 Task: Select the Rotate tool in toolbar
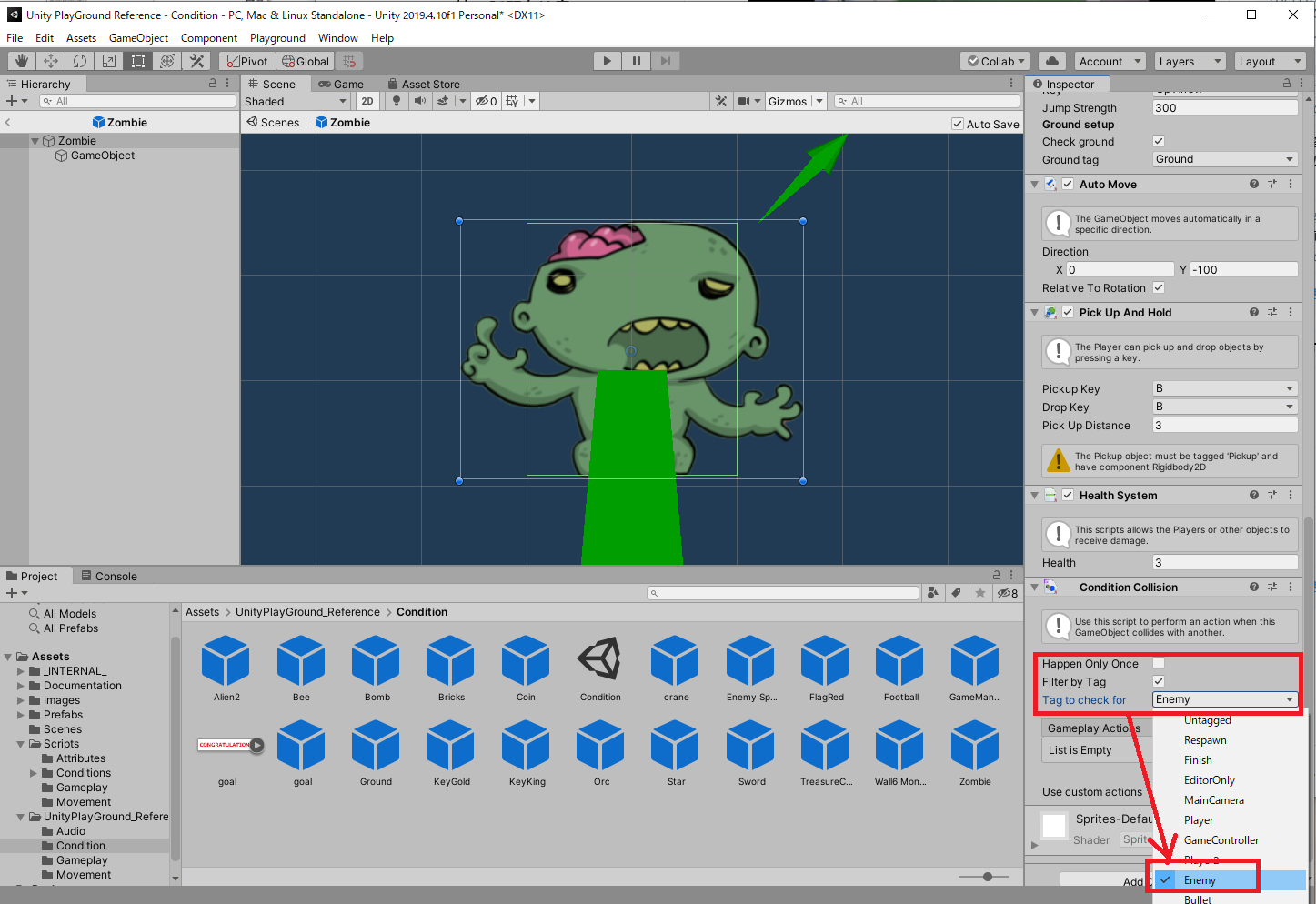point(80,61)
